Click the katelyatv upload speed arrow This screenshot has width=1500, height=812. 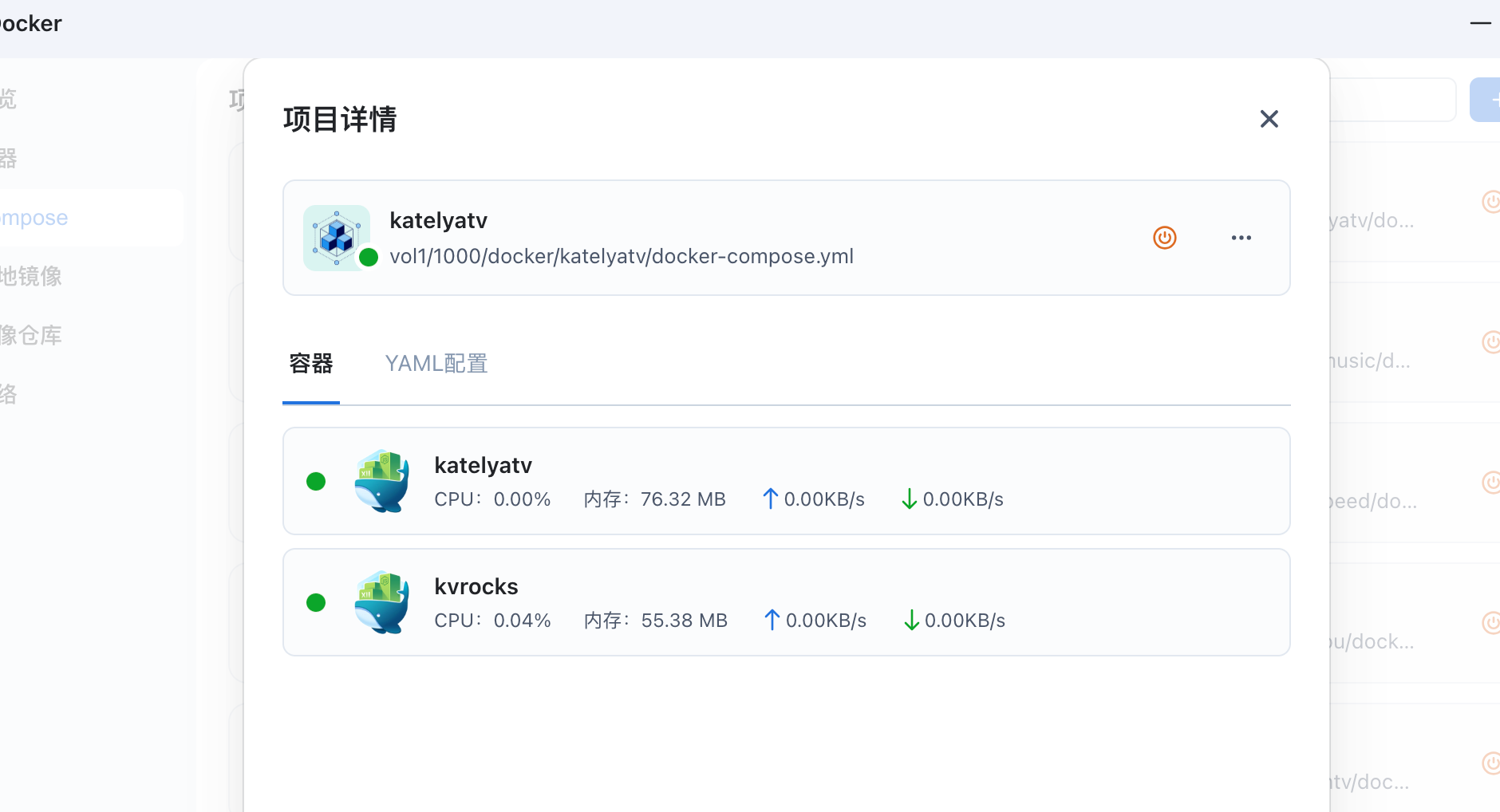coord(770,499)
